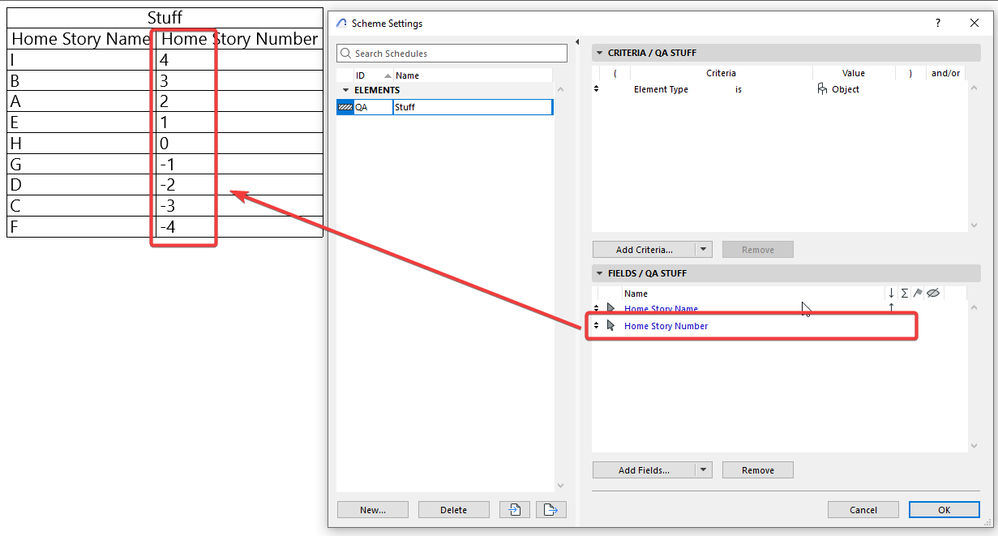Click the Object icon in criteria Value column
The width and height of the screenshot is (998, 536).
pyautogui.click(x=822, y=88)
